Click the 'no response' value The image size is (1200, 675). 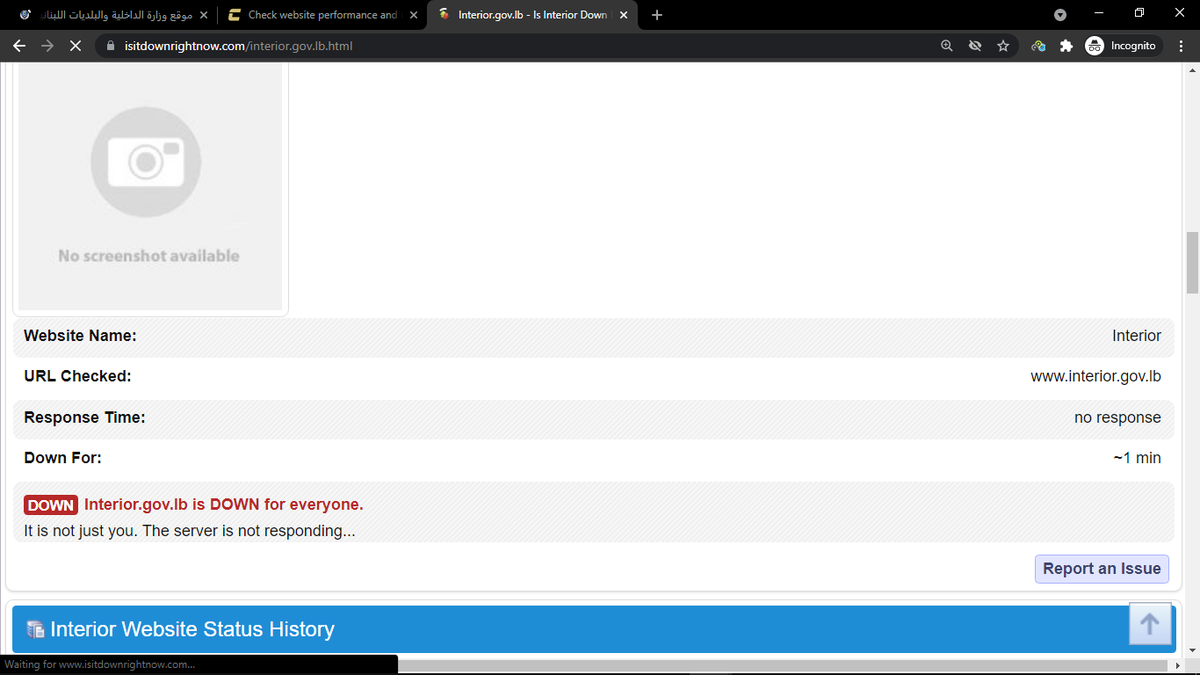[1118, 417]
